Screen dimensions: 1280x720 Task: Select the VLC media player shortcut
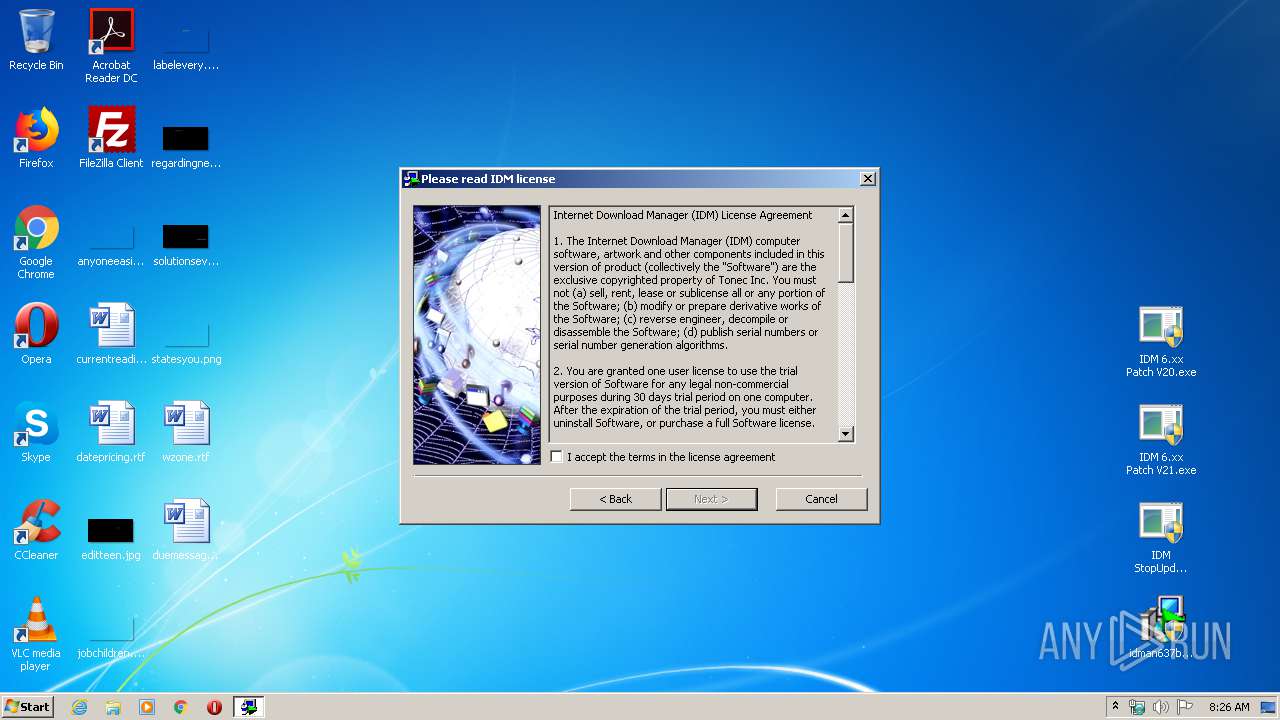[x=36, y=634]
